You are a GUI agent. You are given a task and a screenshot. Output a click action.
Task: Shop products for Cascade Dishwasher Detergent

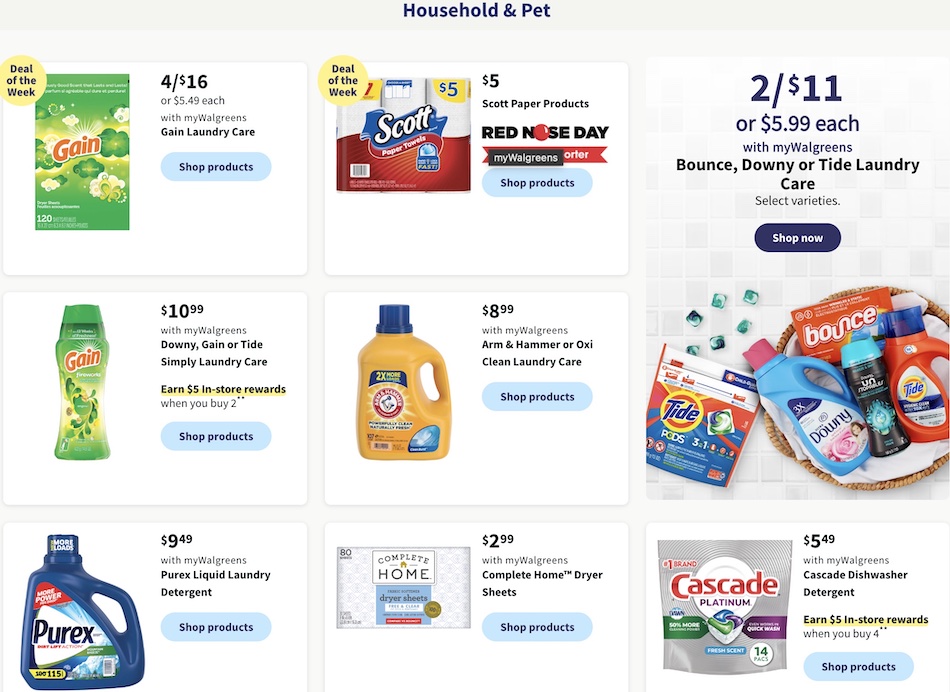[x=858, y=667]
